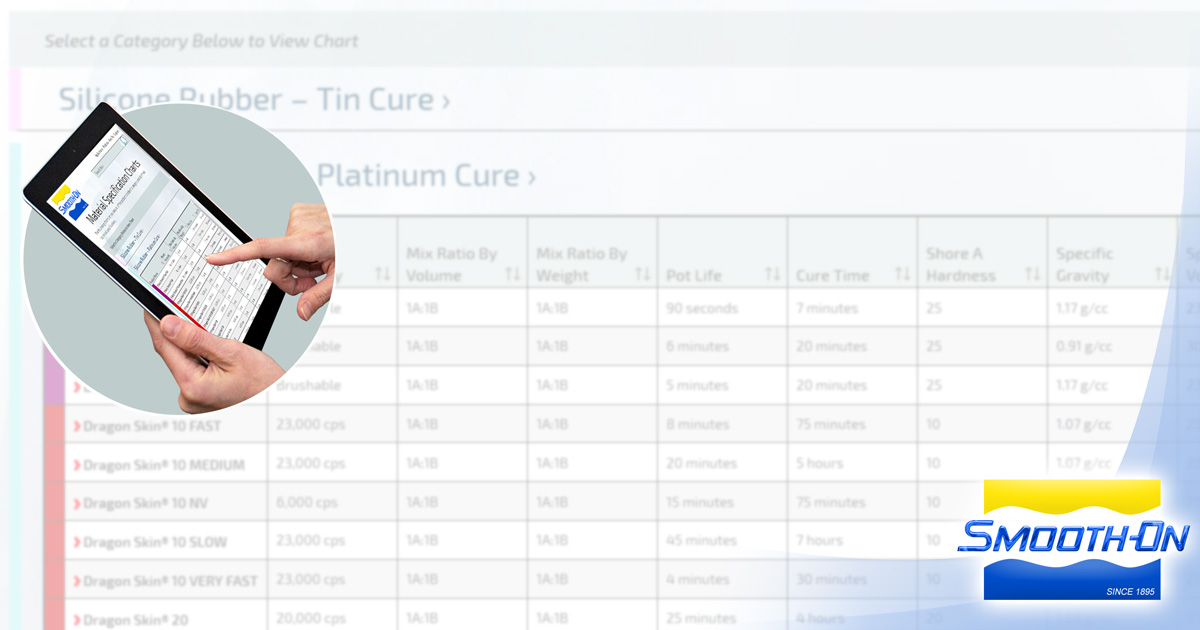Click the tablet photo thumbnail
This screenshot has width=1200, height=630.
pyautogui.click(x=179, y=258)
